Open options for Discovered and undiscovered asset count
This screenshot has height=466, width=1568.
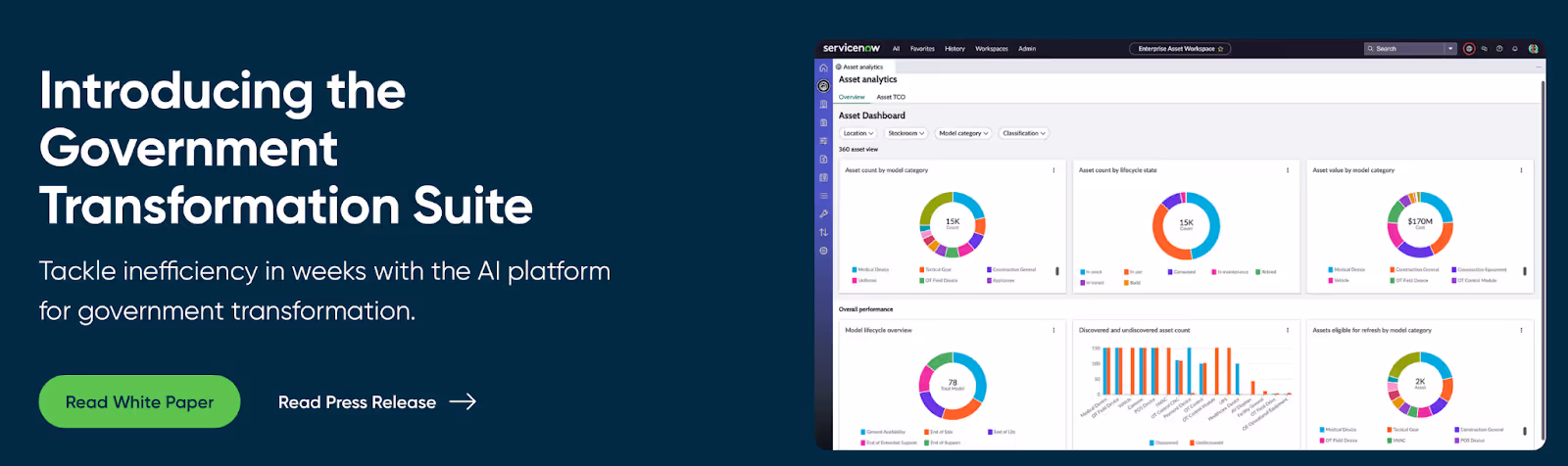pyautogui.click(x=1288, y=330)
